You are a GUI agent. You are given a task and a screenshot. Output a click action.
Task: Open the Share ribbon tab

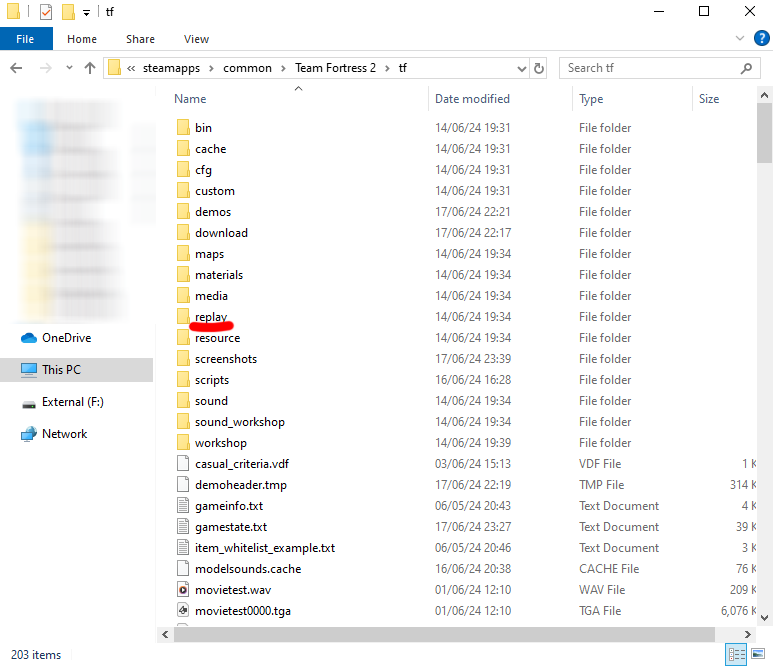pyautogui.click(x=140, y=39)
